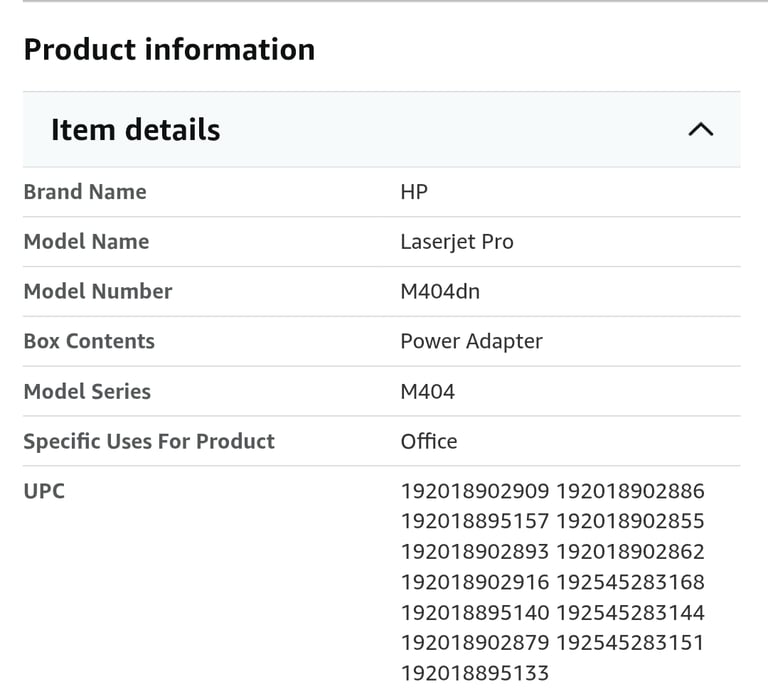Select the M404 series value
Viewport: 768px width, 689px height.
428,392
